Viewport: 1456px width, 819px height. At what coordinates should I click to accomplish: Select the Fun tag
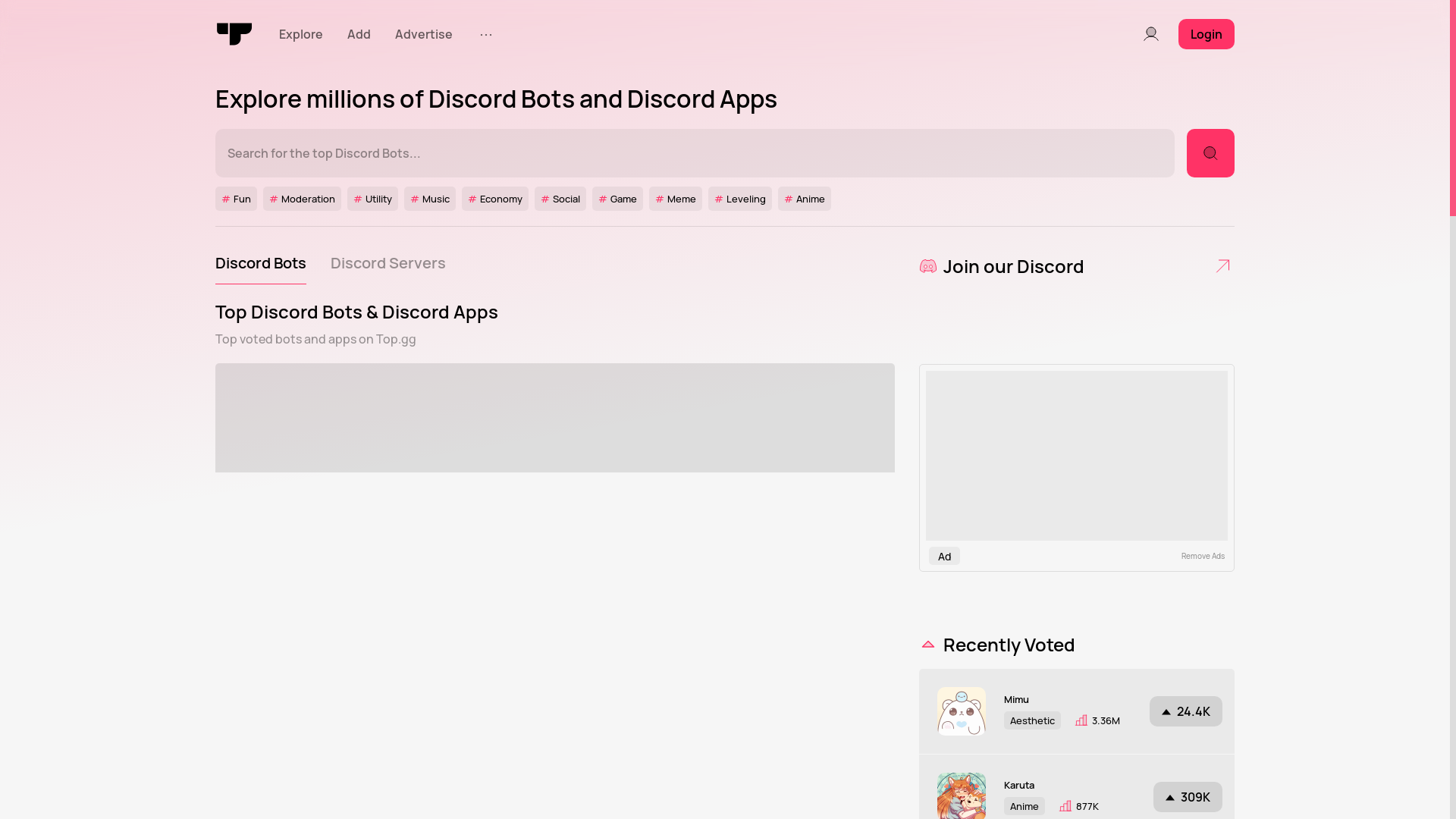coord(236,199)
